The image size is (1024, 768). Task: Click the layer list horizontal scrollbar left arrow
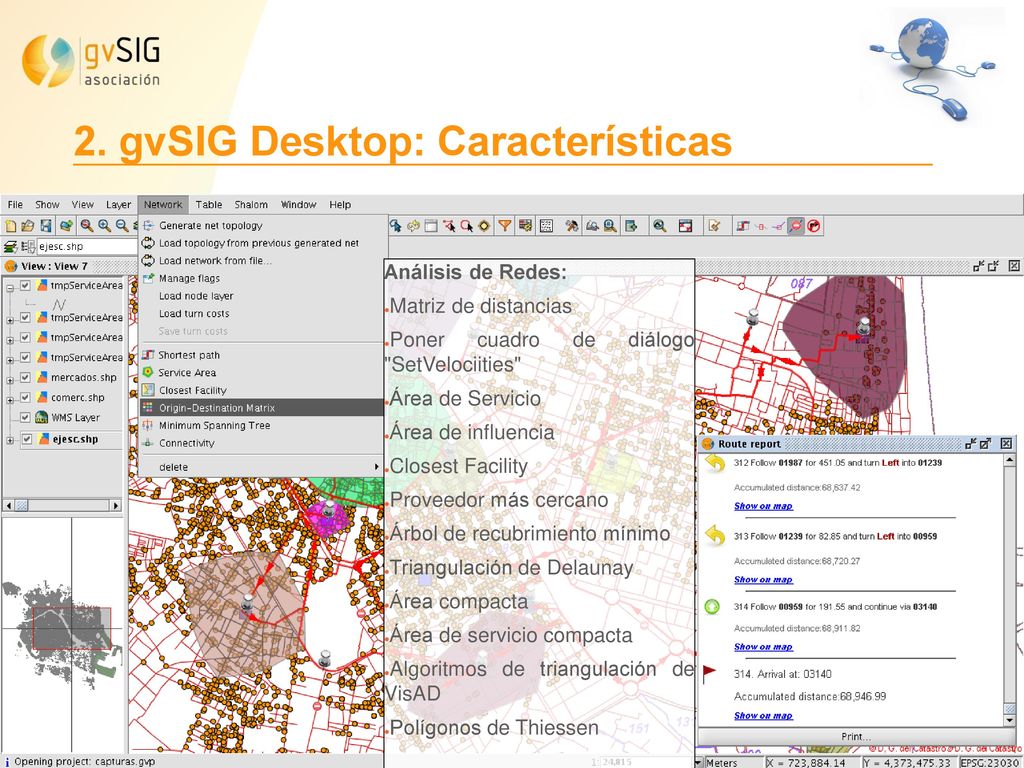pos(8,505)
